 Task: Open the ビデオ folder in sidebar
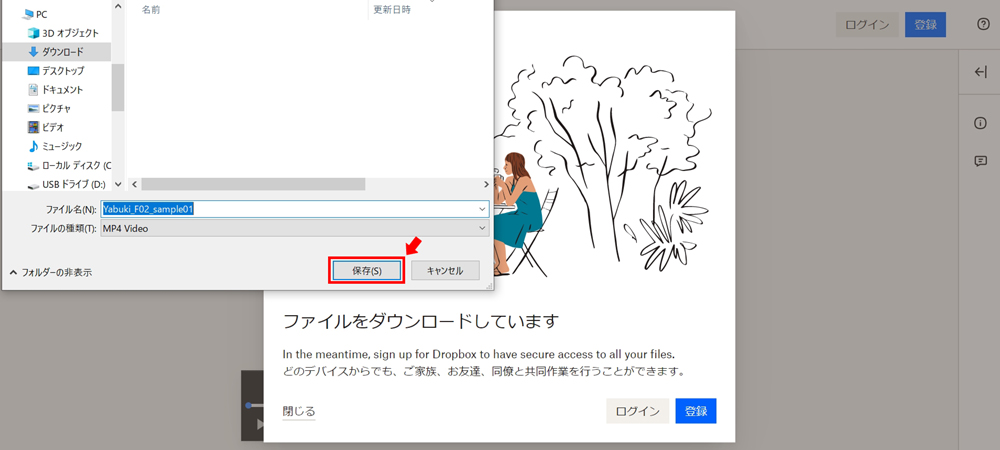(45, 127)
